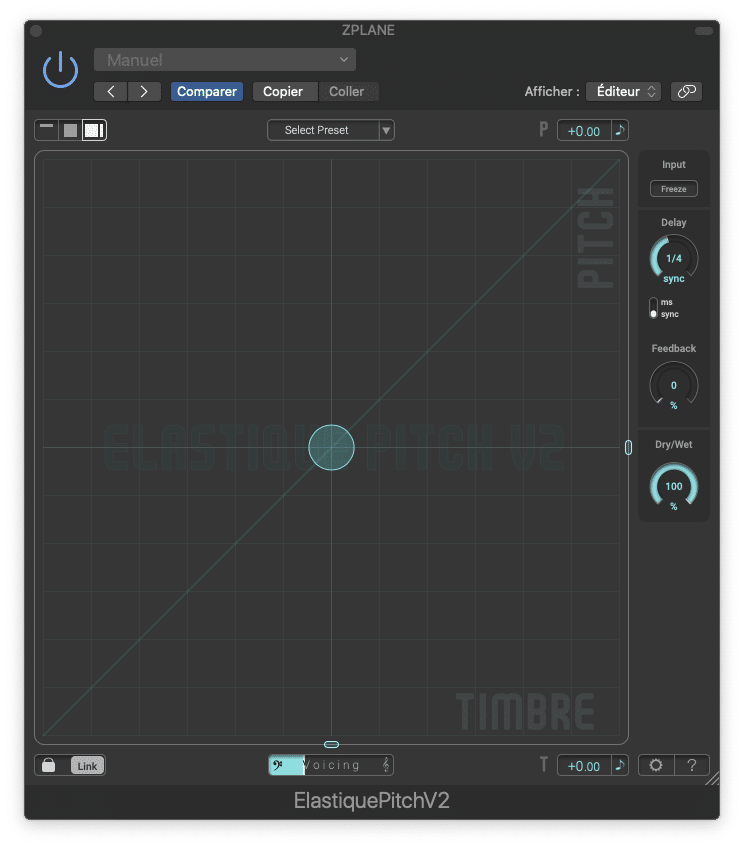744x848 pixels.
Task: Select the bass clef voicing icon
Action: tap(278, 765)
